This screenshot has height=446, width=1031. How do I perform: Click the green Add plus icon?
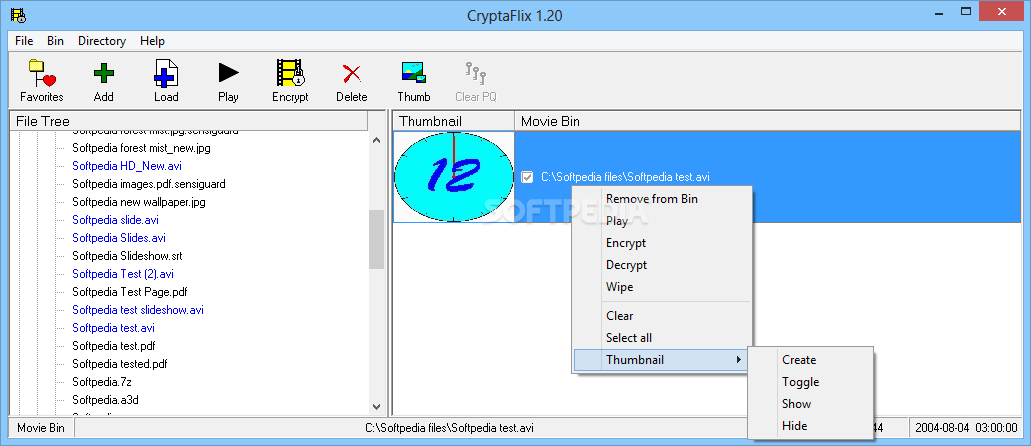[103, 72]
